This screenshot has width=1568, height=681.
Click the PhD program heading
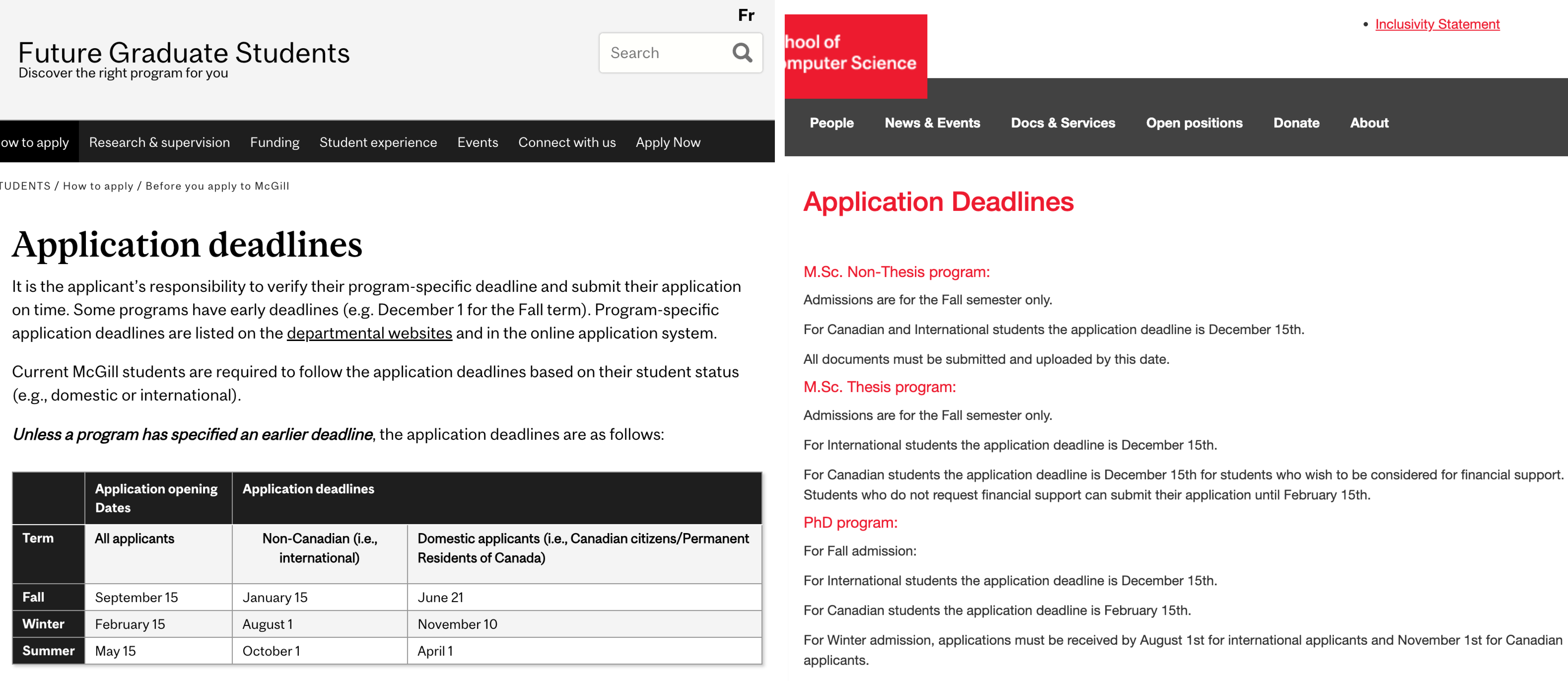point(850,523)
